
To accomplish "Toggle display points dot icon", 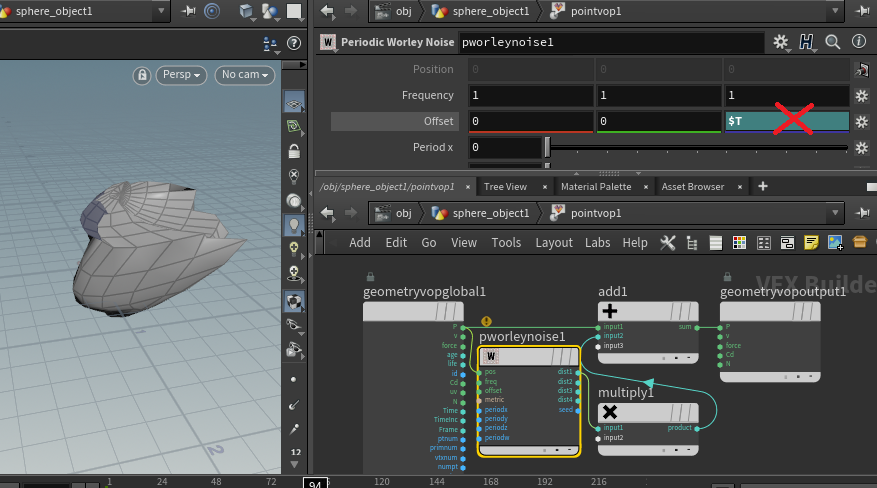I will [x=294, y=380].
